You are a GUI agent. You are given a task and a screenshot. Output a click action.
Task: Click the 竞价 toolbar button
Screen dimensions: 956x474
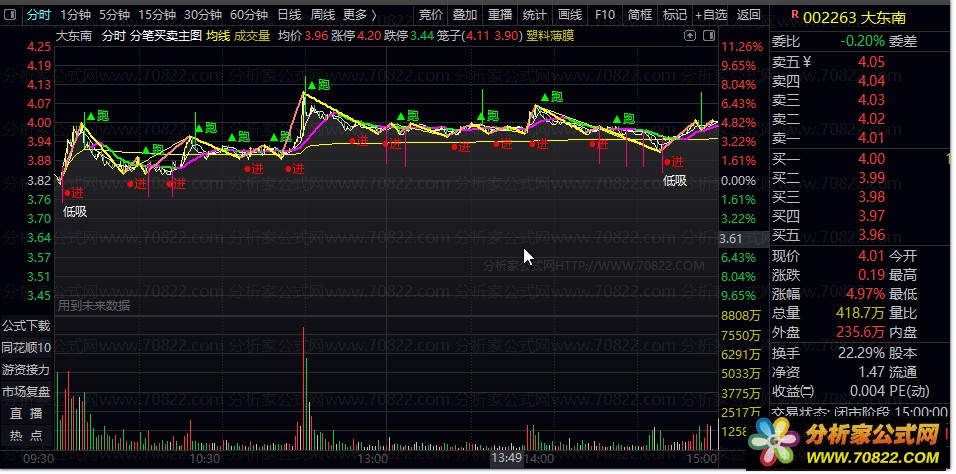click(431, 15)
